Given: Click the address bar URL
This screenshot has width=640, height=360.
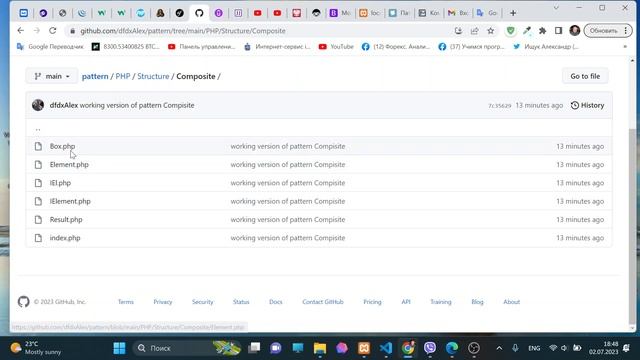Looking at the screenshot, I should [x=182, y=31].
